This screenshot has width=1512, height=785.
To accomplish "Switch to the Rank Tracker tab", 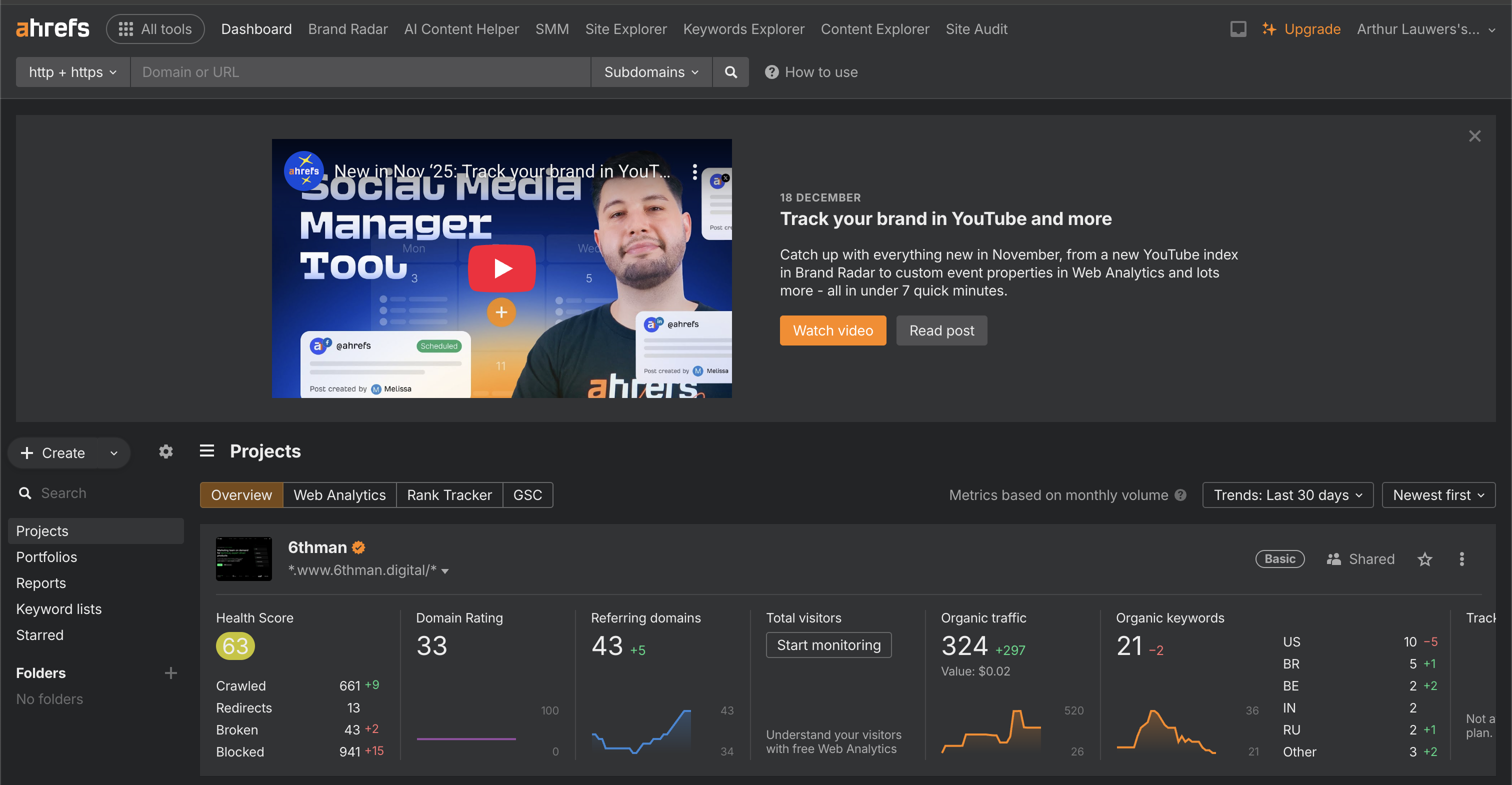I will (449, 495).
